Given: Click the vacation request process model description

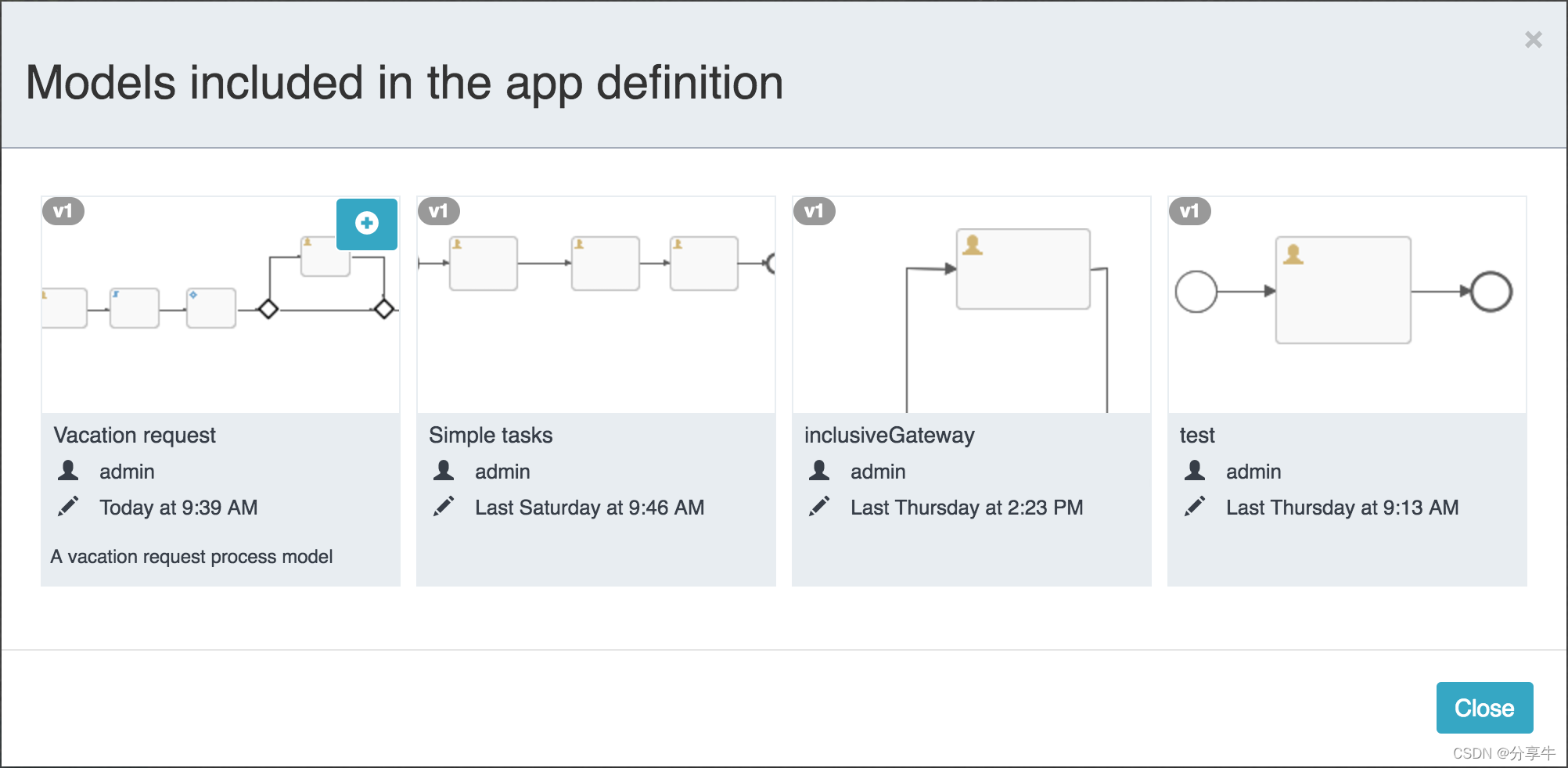Looking at the screenshot, I should 192,557.
